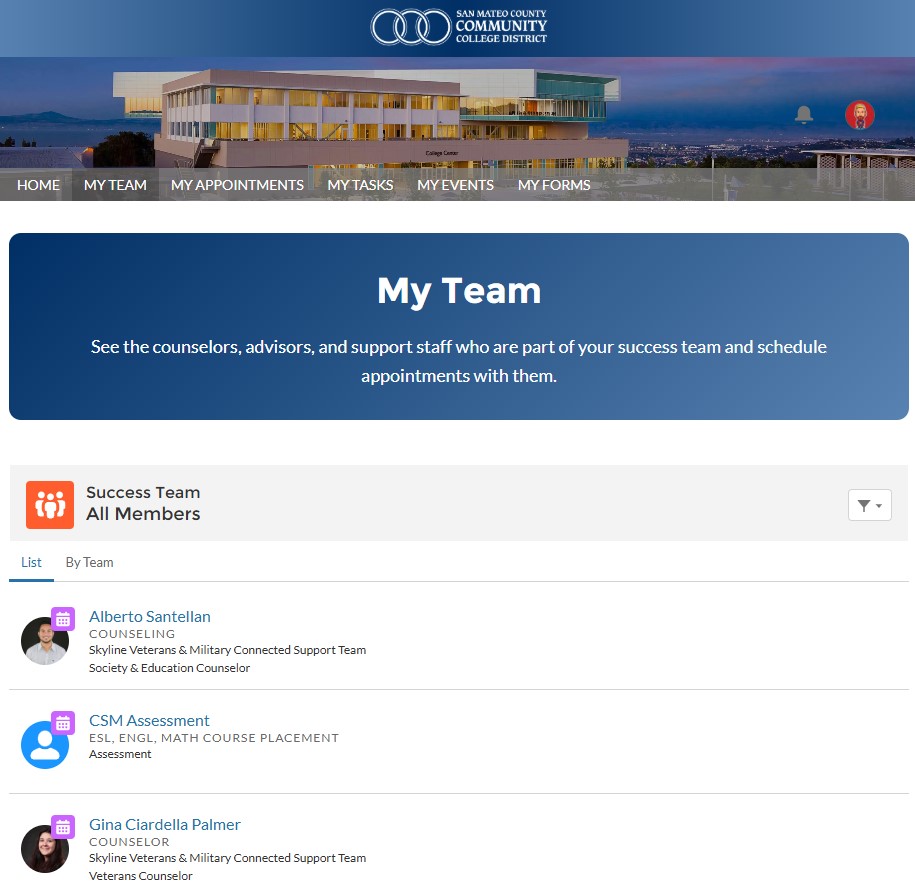Open MY APPOINTMENTS in the navigation bar
Screen dimensions: 915x882
pyautogui.click(x=237, y=185)
